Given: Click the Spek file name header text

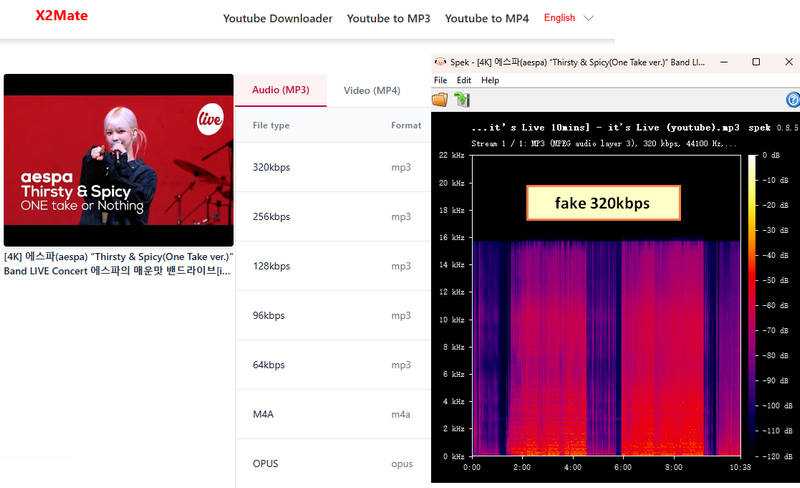Looking at the screenshot, I should coord(606,128).
